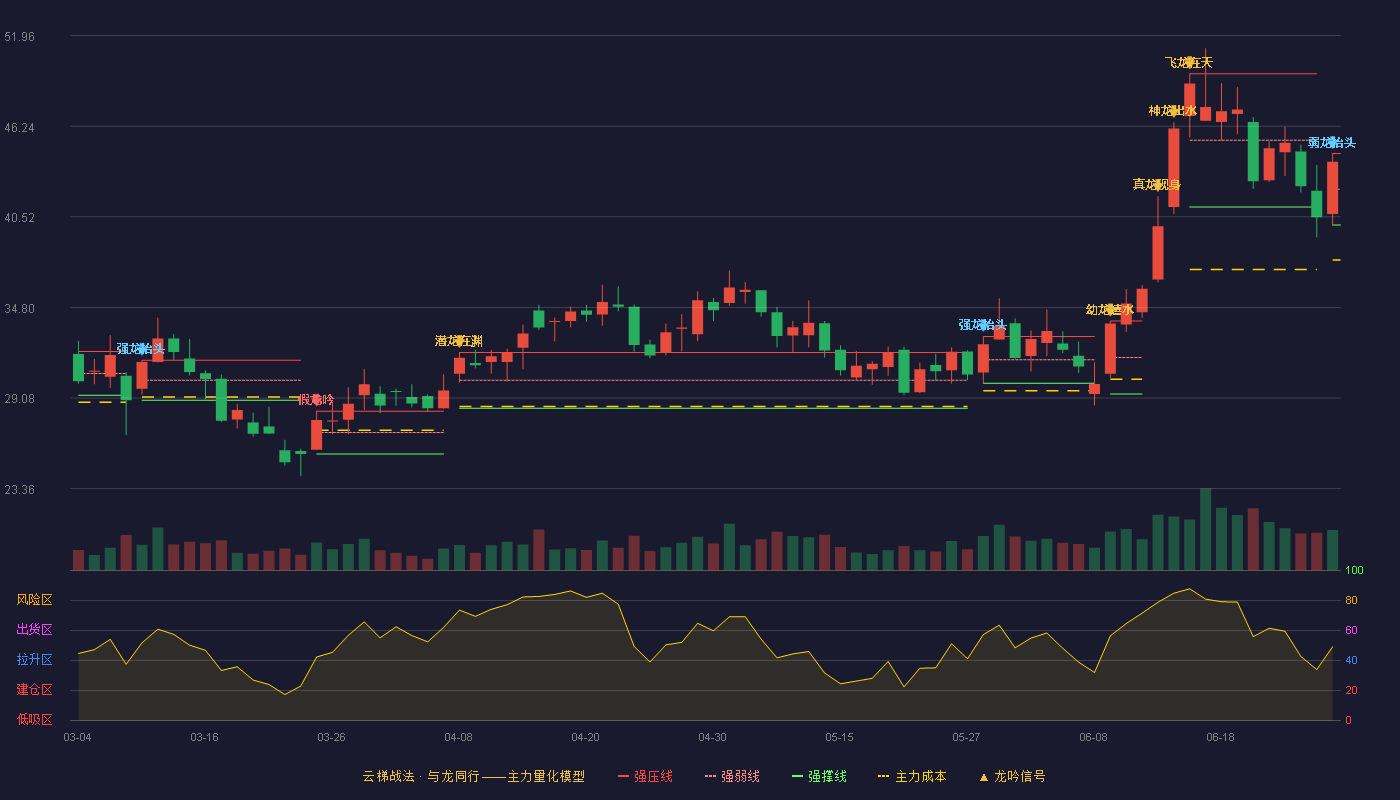The width and height of the screenshot is (1400, 800).
Task: Click the 幼龙戏水 signal marker
Action: click(x=1110, y=310)
